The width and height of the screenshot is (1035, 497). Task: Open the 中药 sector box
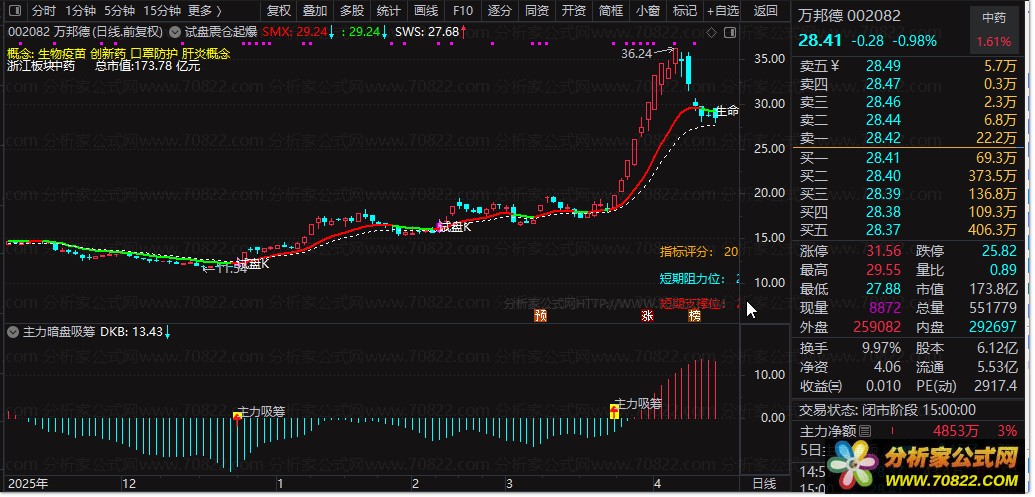pyautogui.click(x=994, y=28)
